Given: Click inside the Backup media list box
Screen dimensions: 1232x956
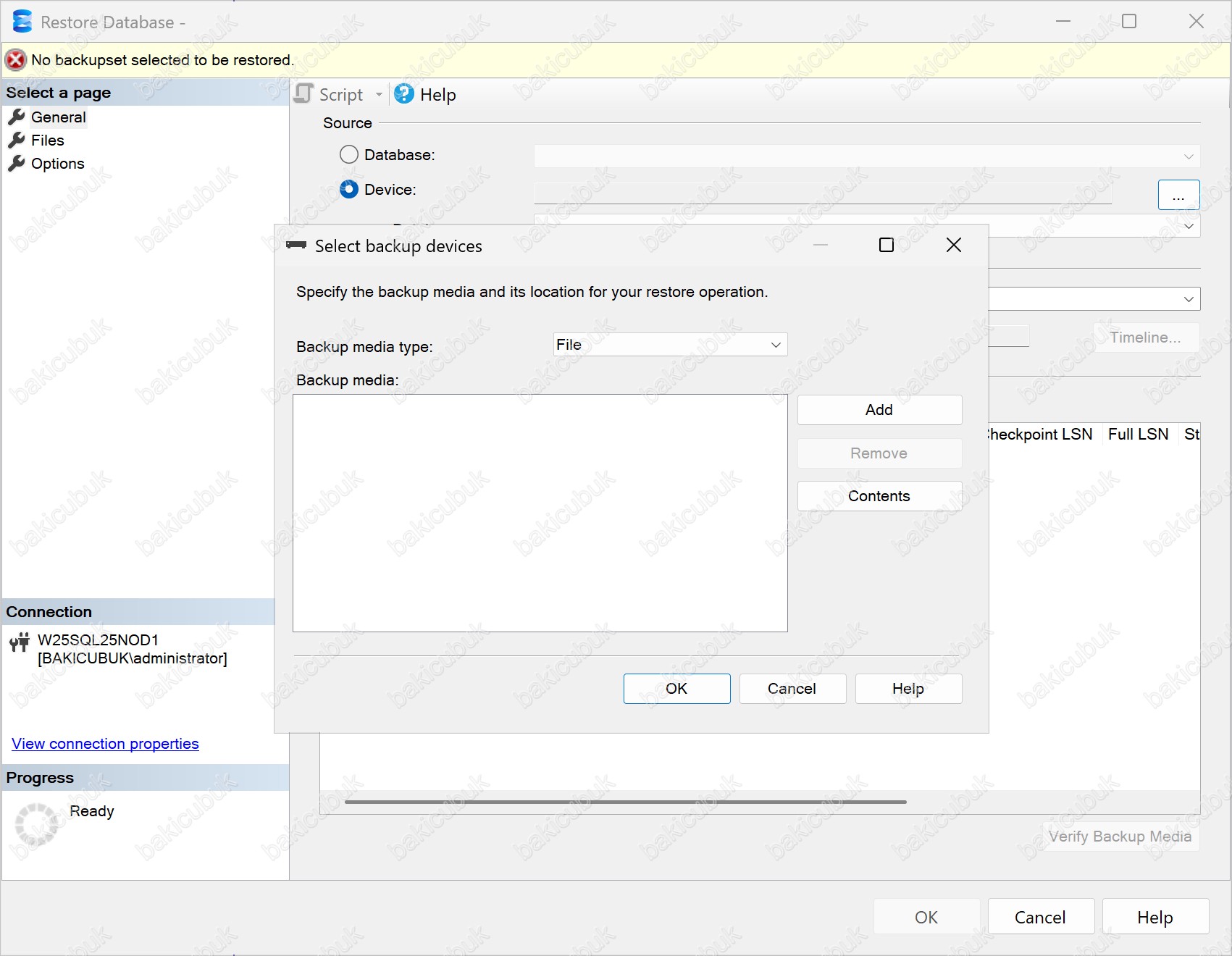Looking at the screenshot, I should click(x=540, y=513).
